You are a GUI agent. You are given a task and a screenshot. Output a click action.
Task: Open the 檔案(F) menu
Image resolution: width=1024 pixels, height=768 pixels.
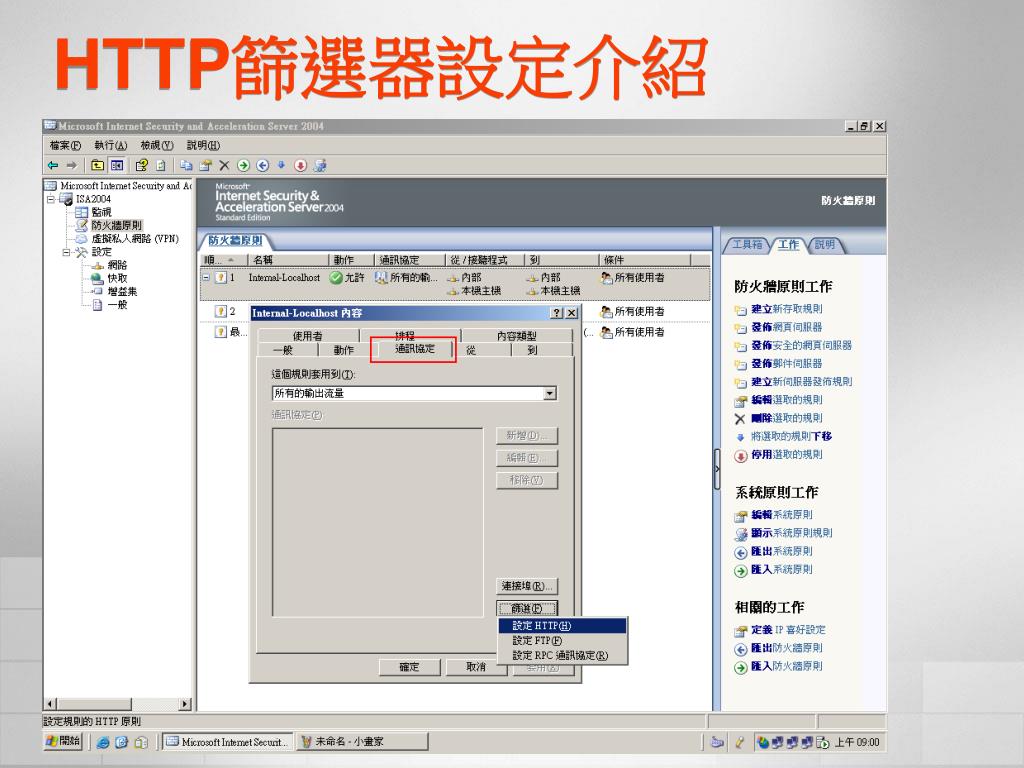tap(65, 145)
